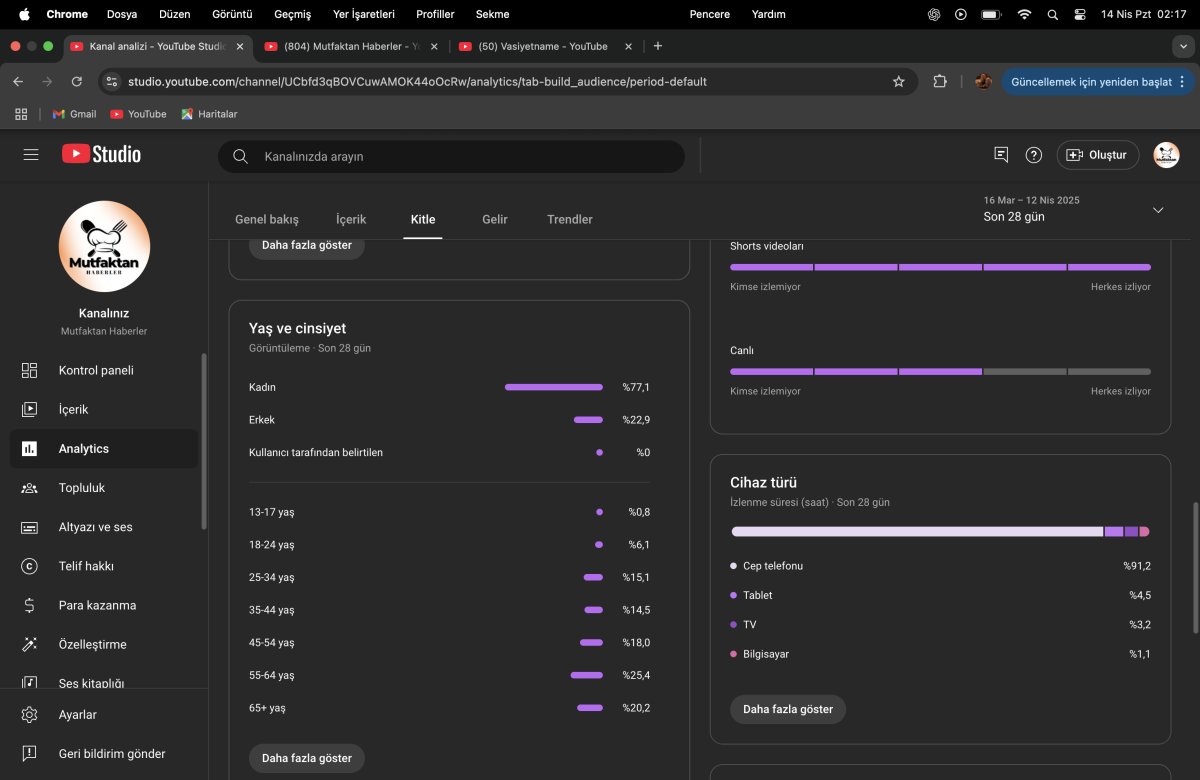
Task: Open the İçerik content section
Action: (x=104, y=409)
